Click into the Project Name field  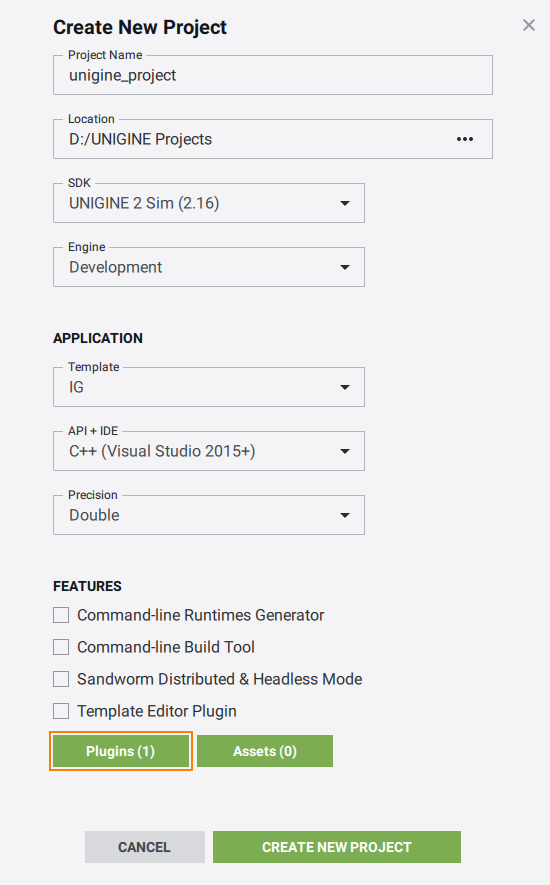click(273, 75)
